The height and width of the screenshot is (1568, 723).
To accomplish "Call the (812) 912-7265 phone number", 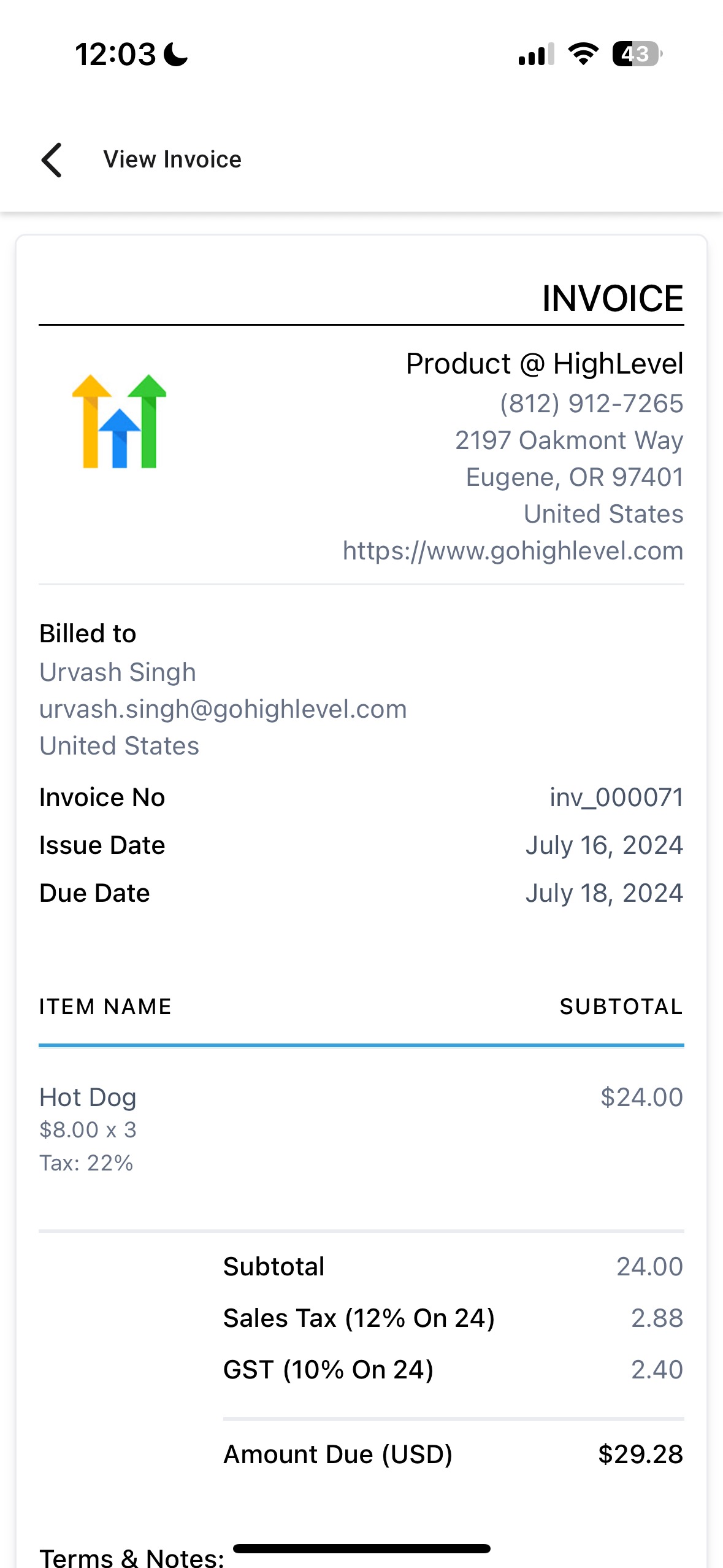I will click(591, 403).
